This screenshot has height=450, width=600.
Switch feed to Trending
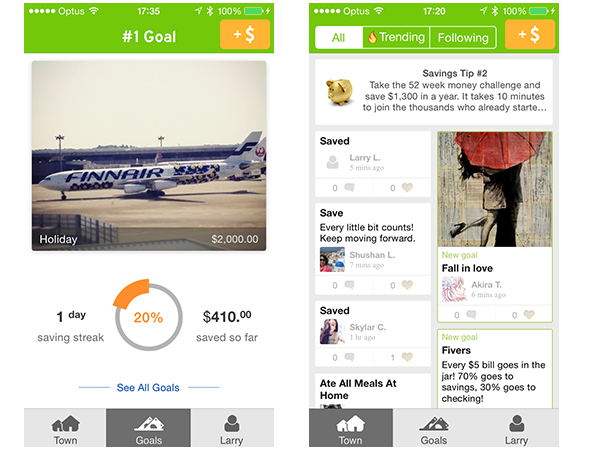tap(396, 38)
